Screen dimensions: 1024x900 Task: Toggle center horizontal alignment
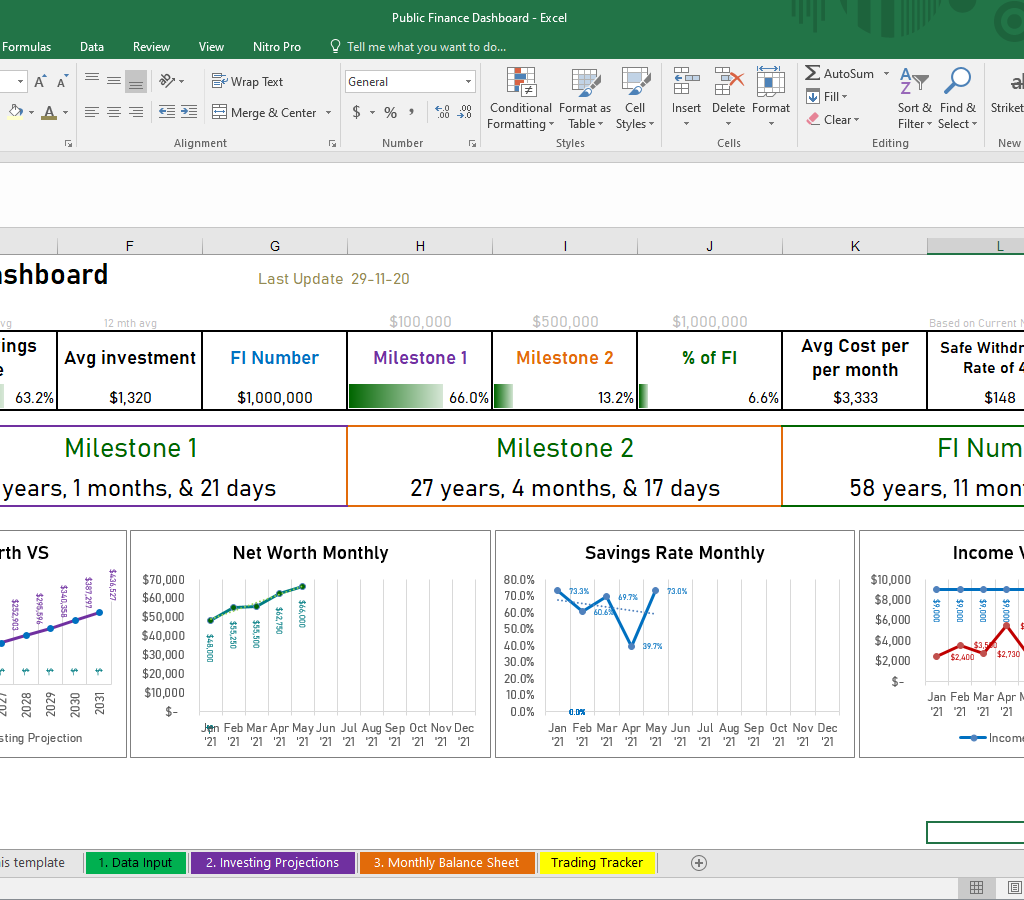[x=114, y=113]
